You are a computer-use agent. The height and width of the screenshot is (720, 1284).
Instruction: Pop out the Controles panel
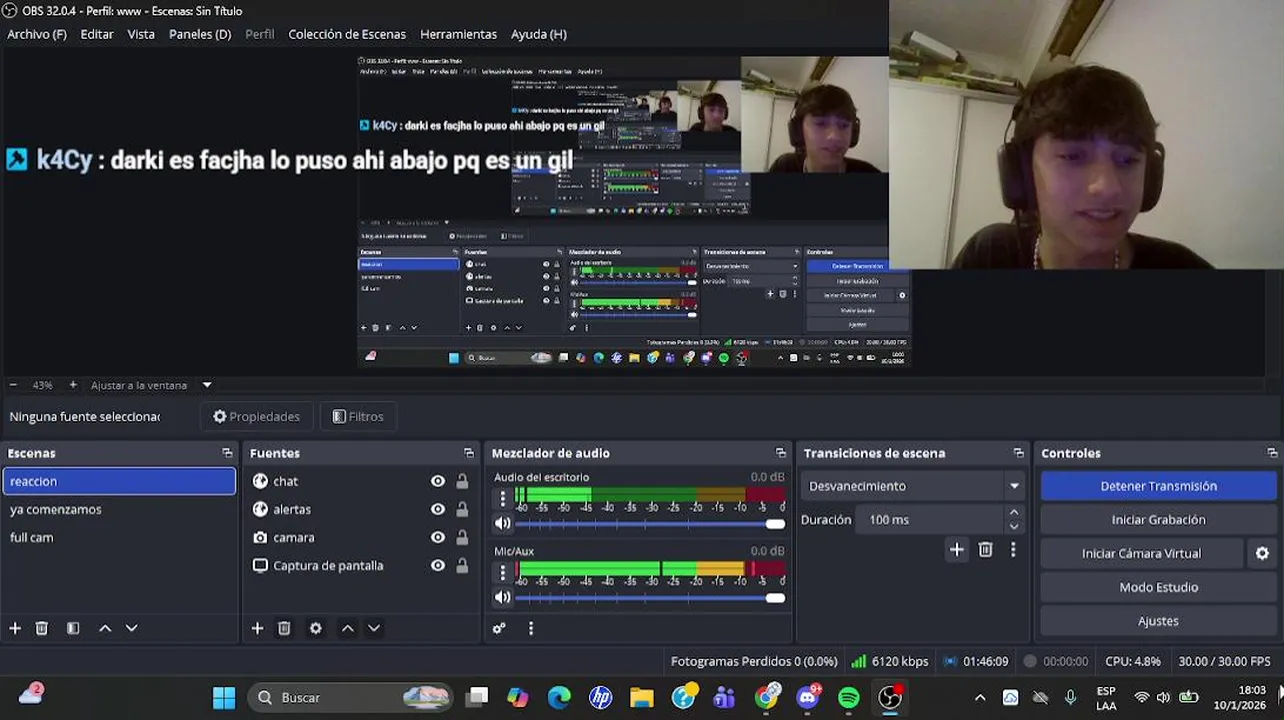tap(1272, 453)
